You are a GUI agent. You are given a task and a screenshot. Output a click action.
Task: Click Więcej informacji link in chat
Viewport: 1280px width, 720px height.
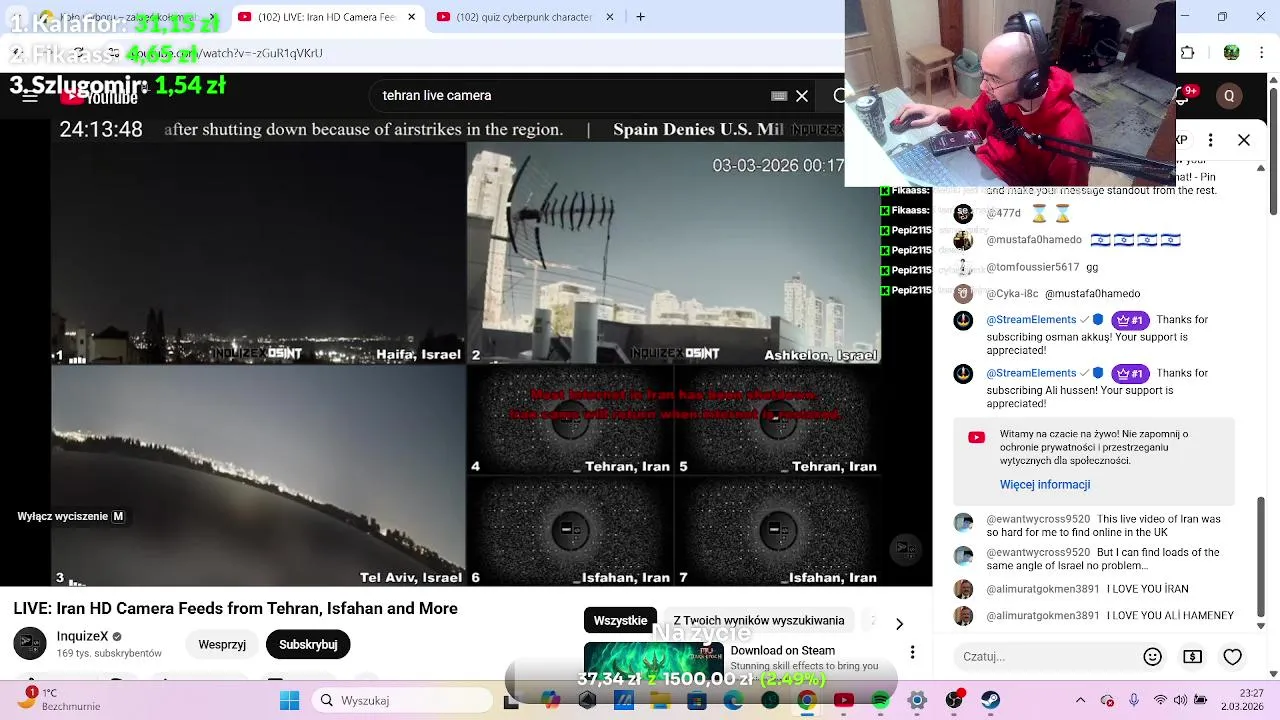(1045, 485)
